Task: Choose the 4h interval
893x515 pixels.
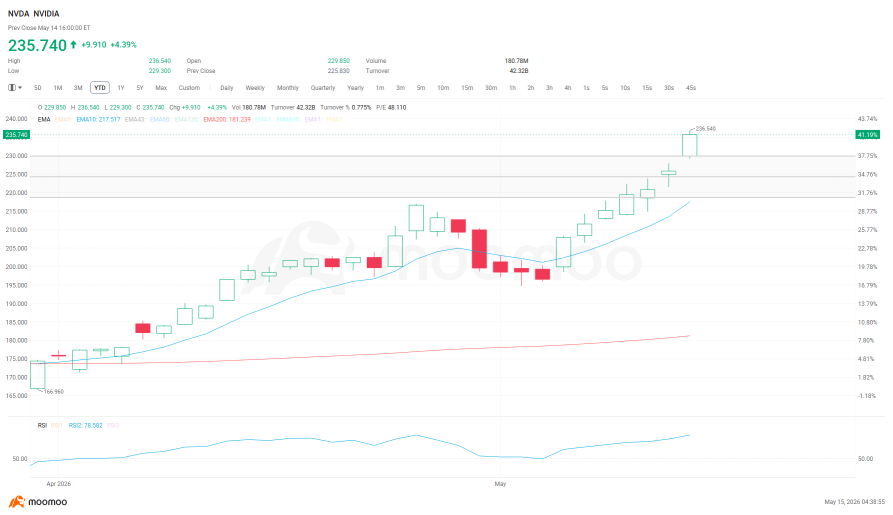Action: click(x=568, y=88)
